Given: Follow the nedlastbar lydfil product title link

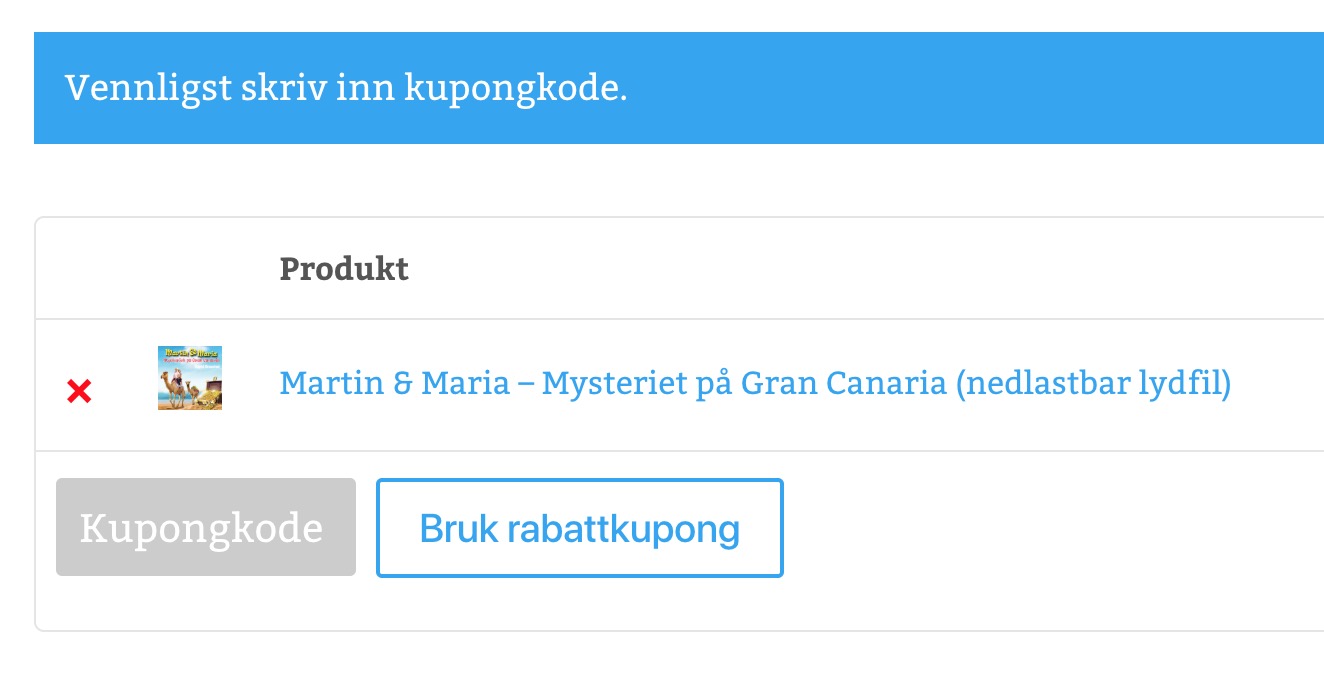Looking at the screenshot, I should click(x=755, y=384).
